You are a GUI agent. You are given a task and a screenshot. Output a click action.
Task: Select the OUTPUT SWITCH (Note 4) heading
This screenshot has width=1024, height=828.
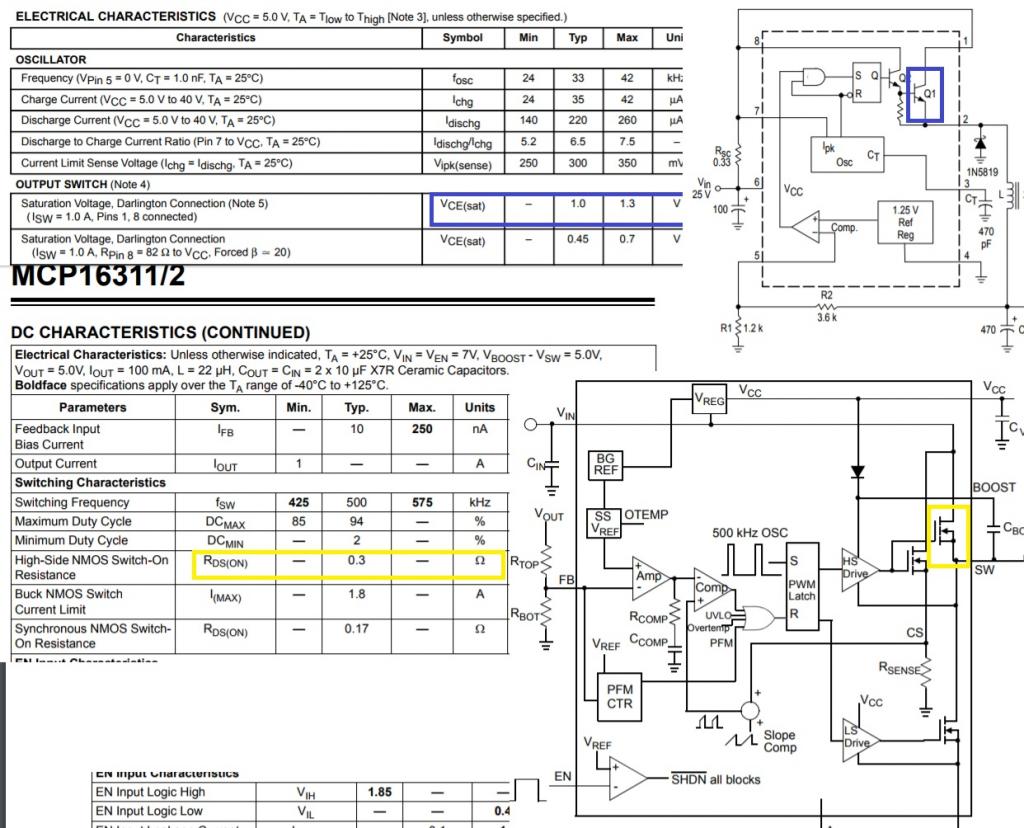(82, 184)
